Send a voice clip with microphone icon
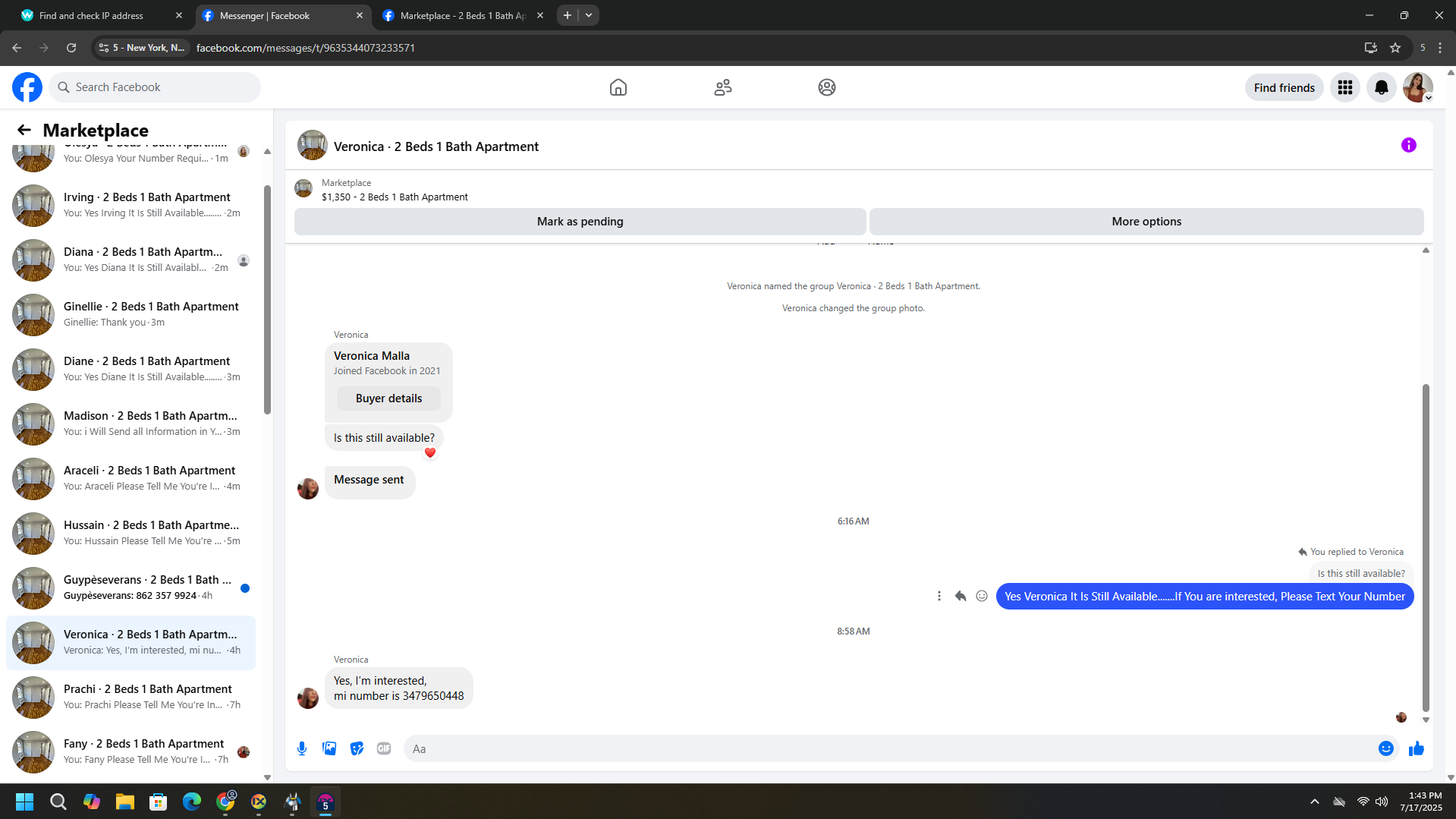This screenshot has height=819, width=1456. point(302,748)
